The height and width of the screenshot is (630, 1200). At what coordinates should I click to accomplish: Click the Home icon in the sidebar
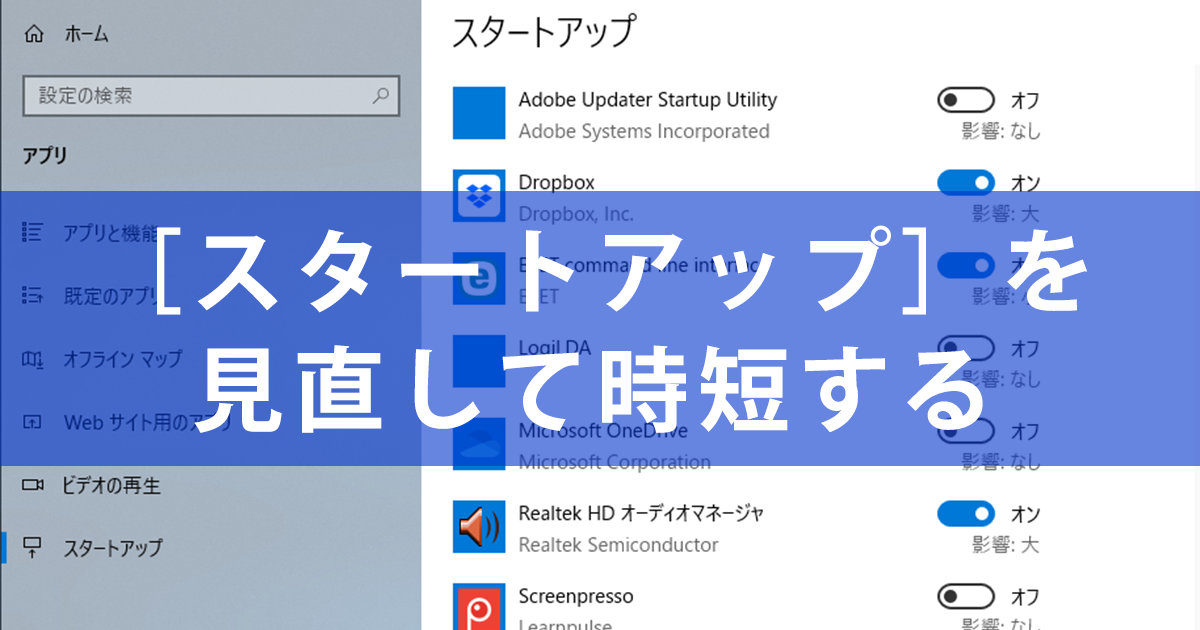(34, 34)
